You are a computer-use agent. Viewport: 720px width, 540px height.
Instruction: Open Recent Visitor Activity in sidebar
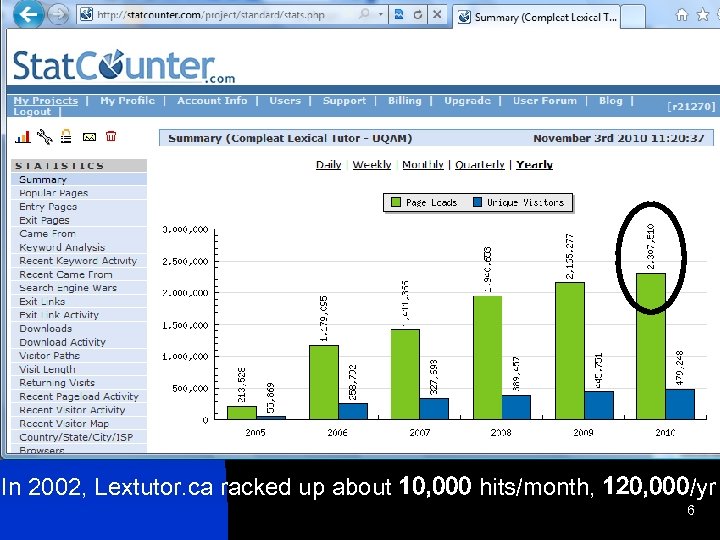click(79, 410)
